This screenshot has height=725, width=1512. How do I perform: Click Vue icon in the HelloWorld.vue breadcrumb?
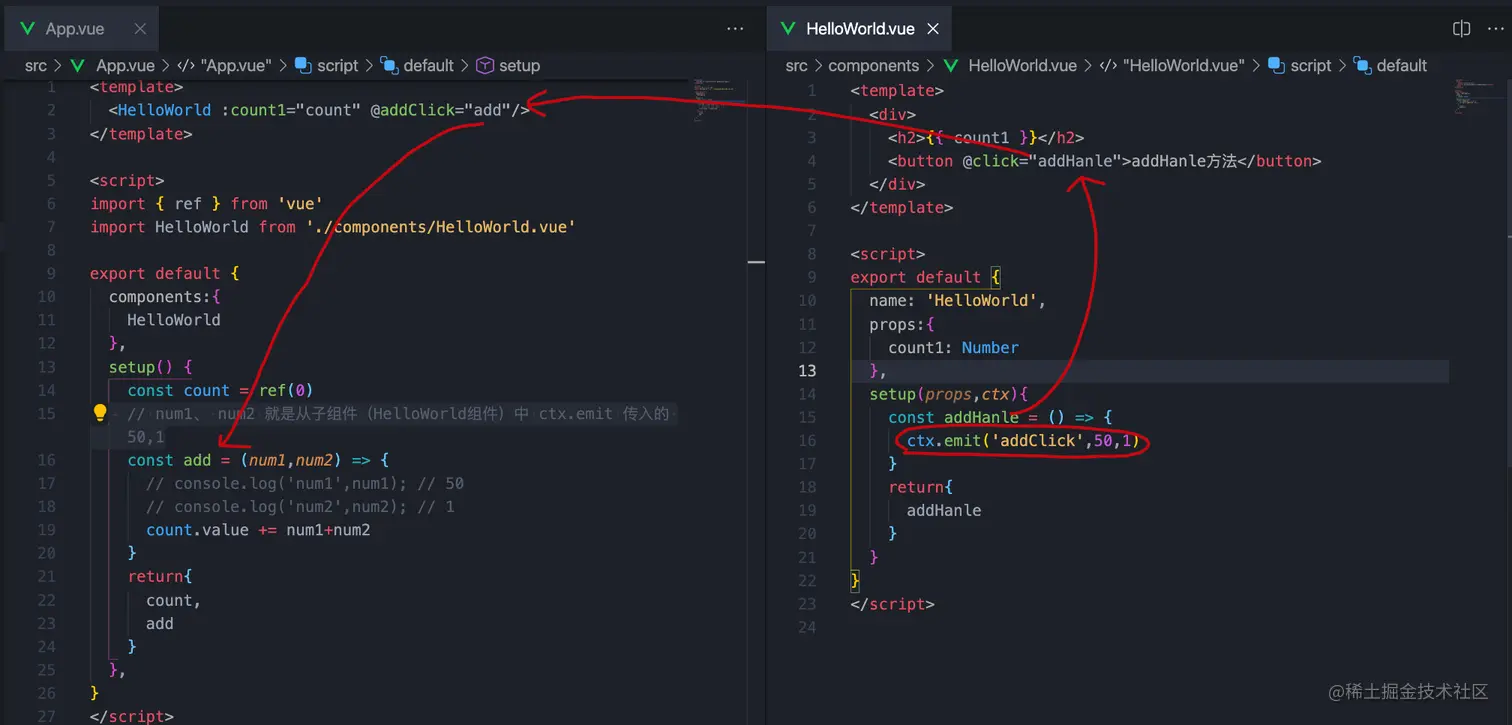click(950, 66)
